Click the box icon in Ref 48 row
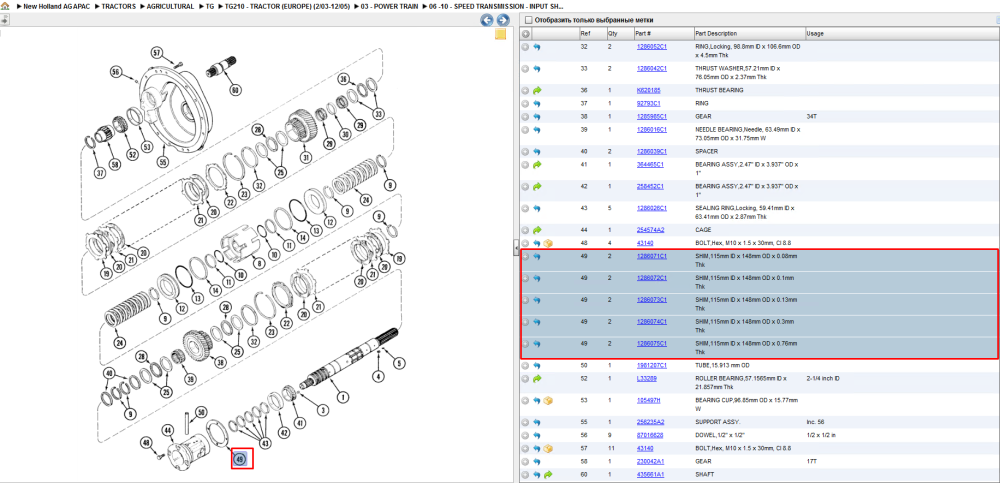This screenshot has height=483, width=1000. pyautogui.click(x=548, y=243)
